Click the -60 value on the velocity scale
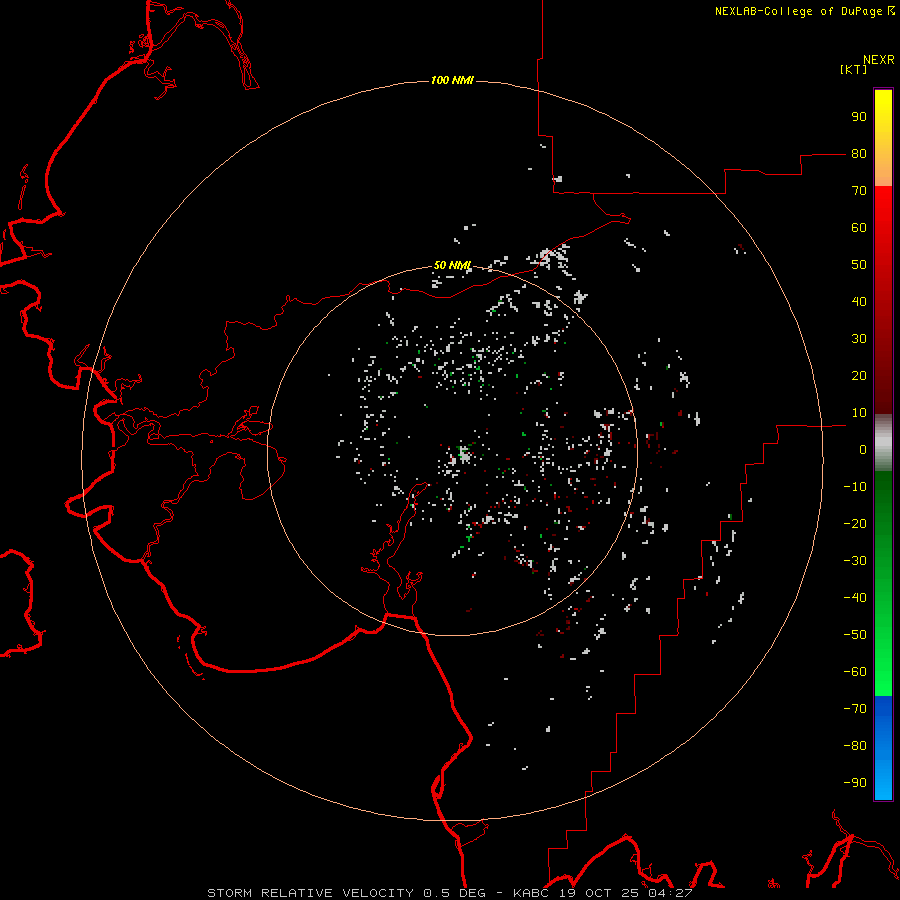The image size is (900, 900). (855, 672)
